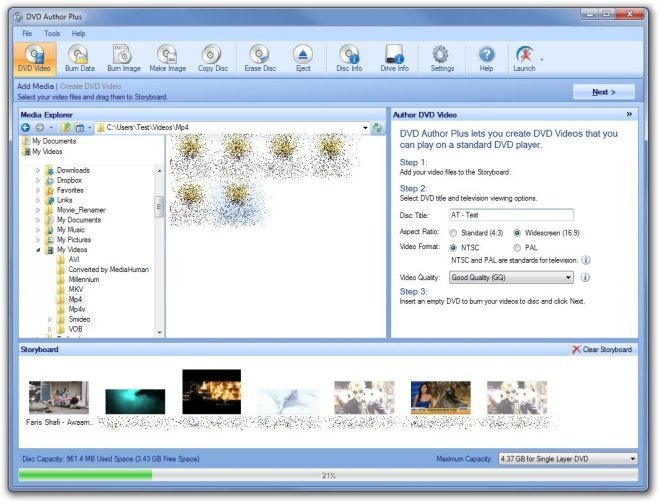Open the navigation history dropdown arrow

coord(51,128)
